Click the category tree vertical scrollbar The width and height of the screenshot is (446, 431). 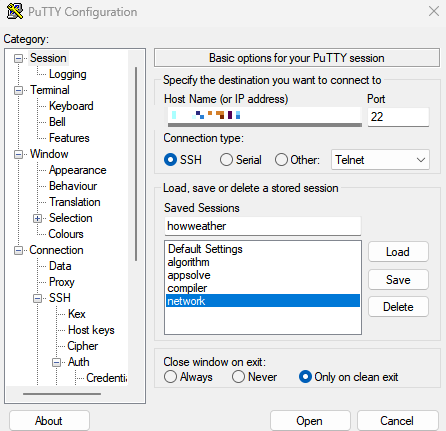pos(136,164)
